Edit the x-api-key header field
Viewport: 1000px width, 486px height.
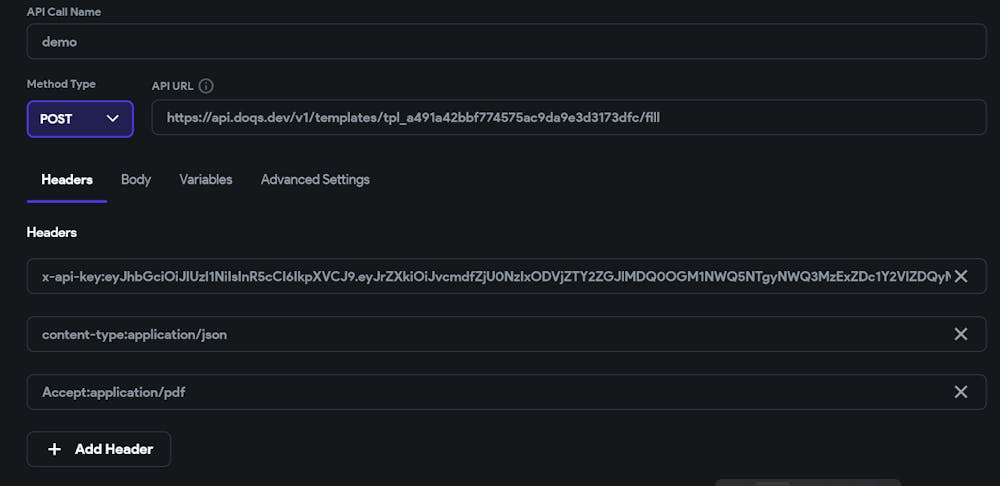click(490, 276)
